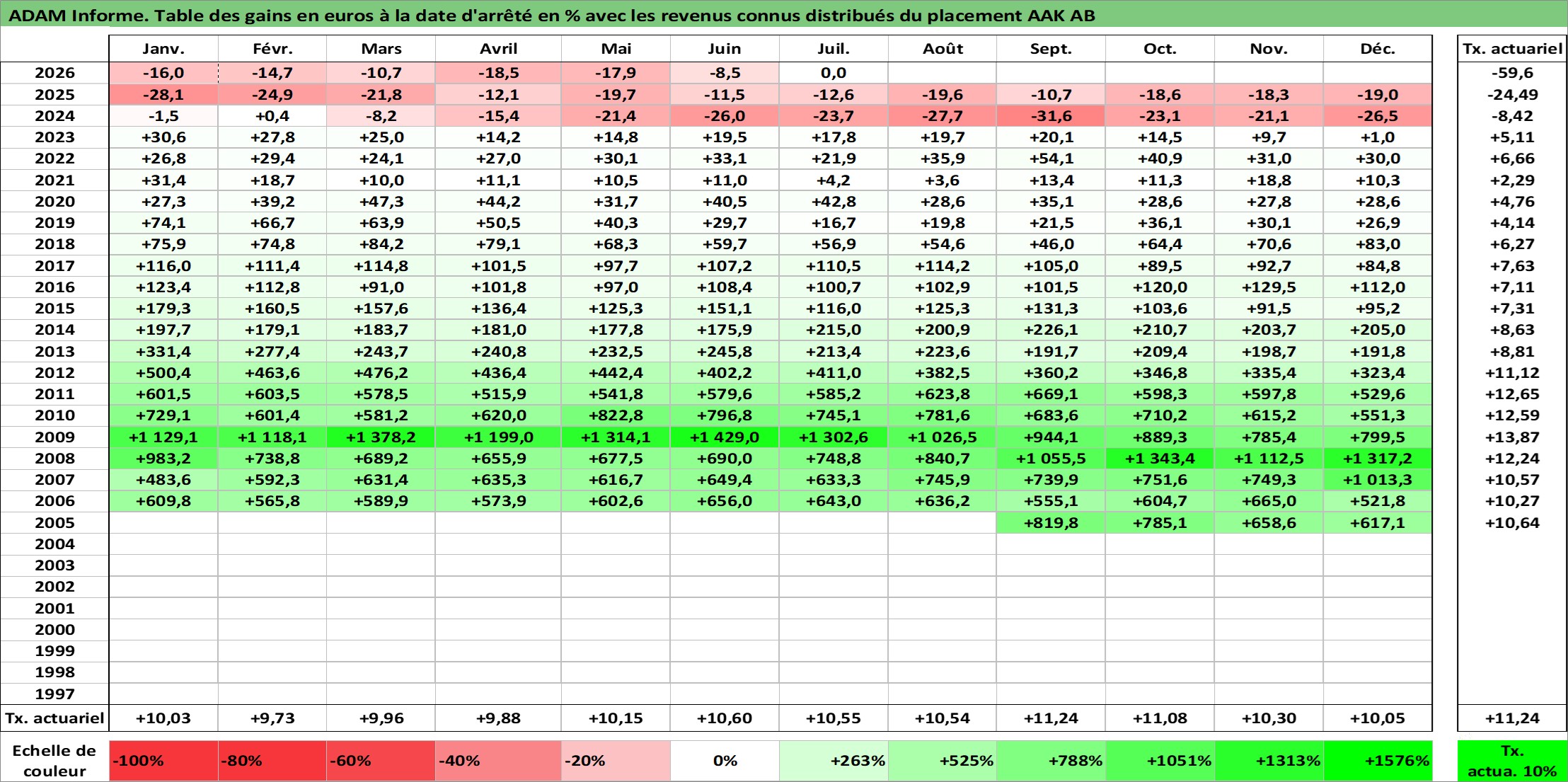Select the +788% color scale cell
Image resolution: width=1568 pixels, height=782 pixels.
click(x=1051, y=761)
